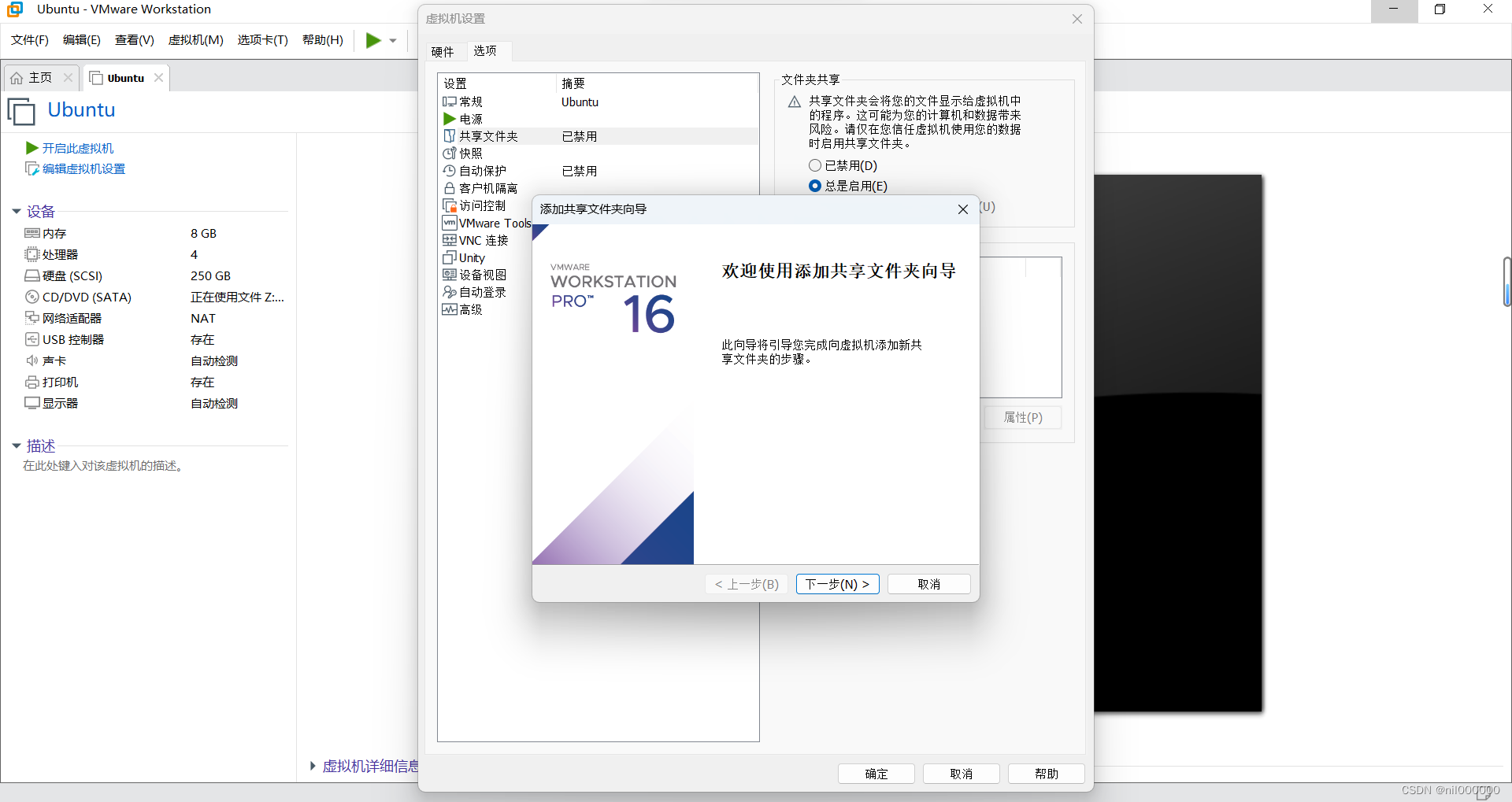Select 电源 in settings list
Viewport: 1512px width, 802px height.
(598, 119)
